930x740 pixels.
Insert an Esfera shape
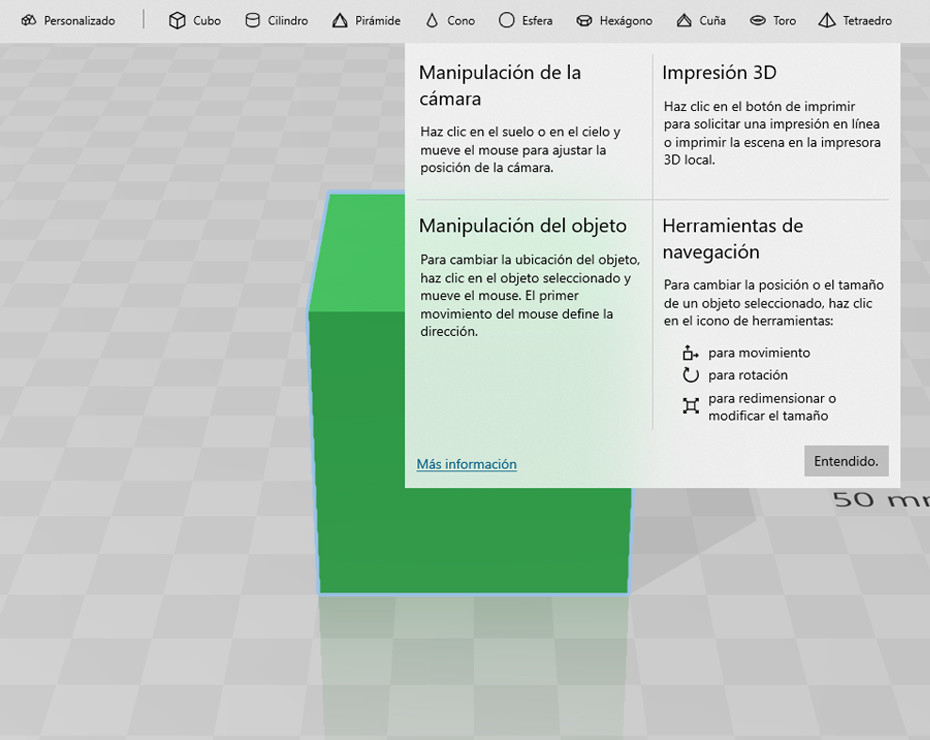pyautogui.click(x=525, y=21)
